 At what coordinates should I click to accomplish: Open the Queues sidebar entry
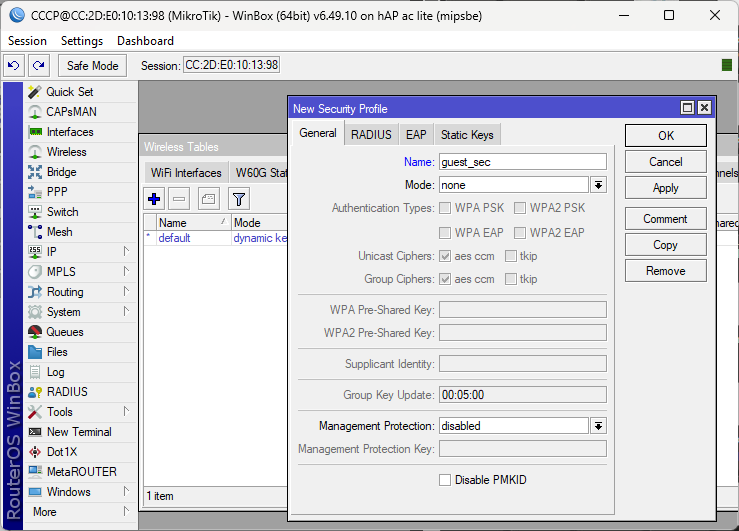[x=81, y=332]
